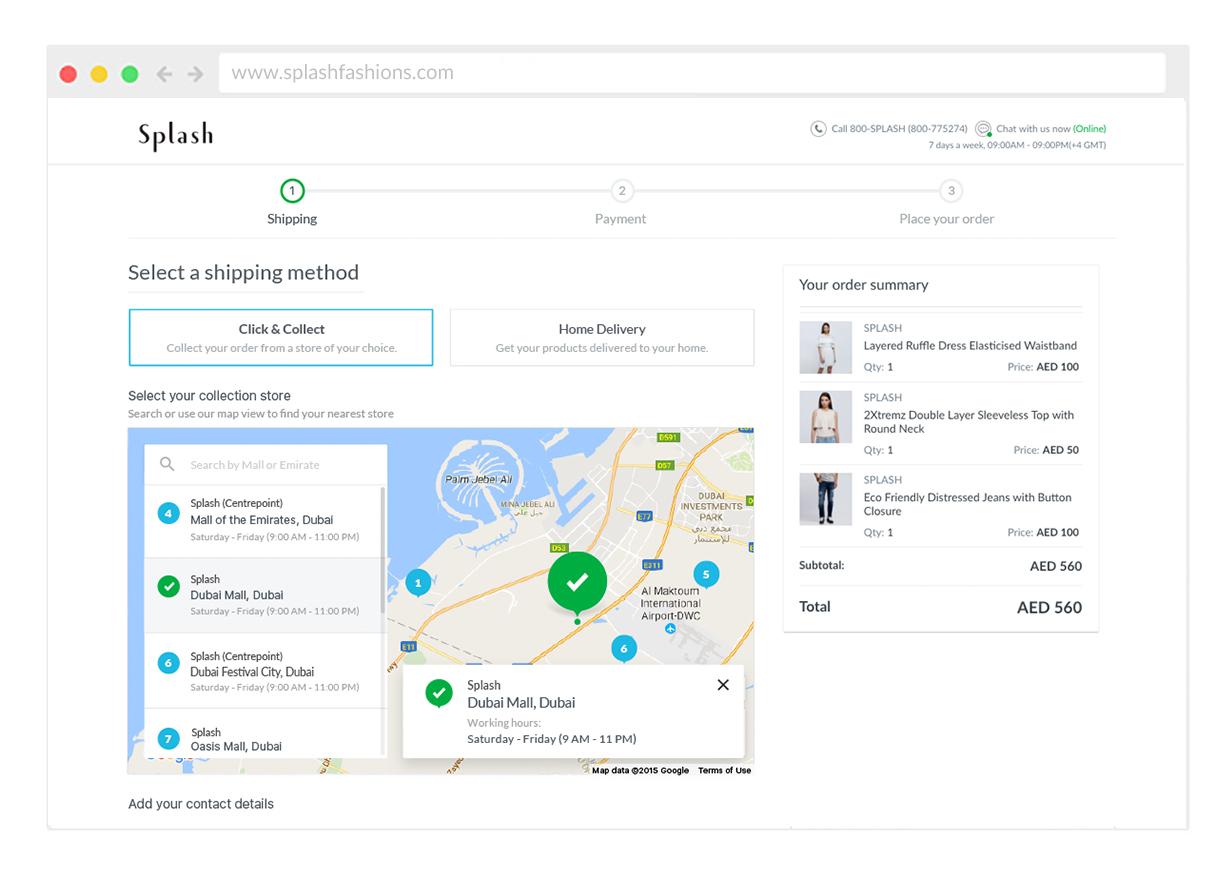Go to Place your order step
The image size is (1224, 880).
950,191
